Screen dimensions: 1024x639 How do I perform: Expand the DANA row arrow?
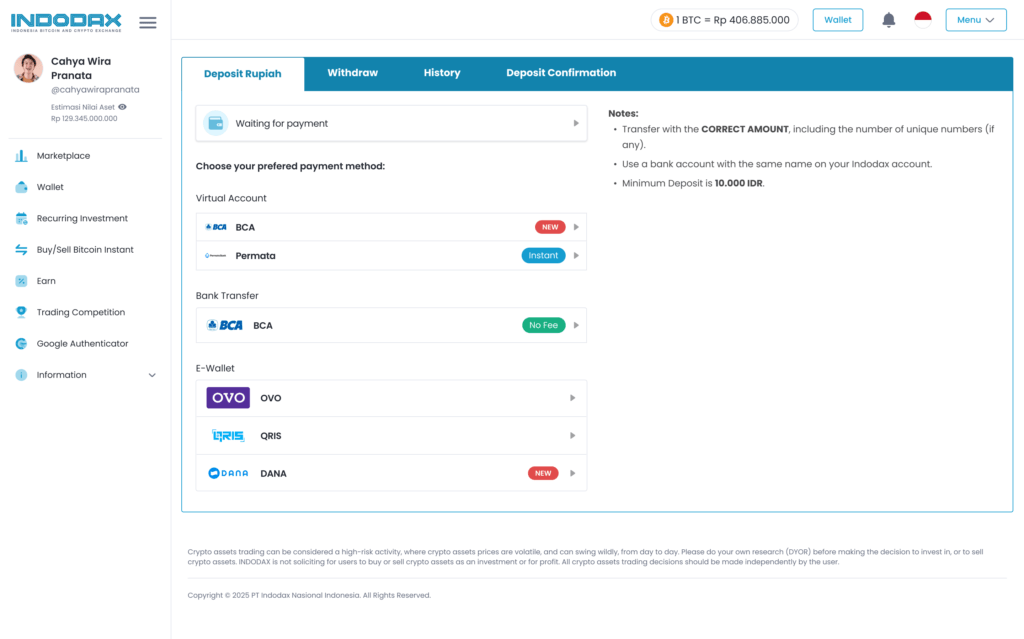pyautogui.click(x=572, y=474)
